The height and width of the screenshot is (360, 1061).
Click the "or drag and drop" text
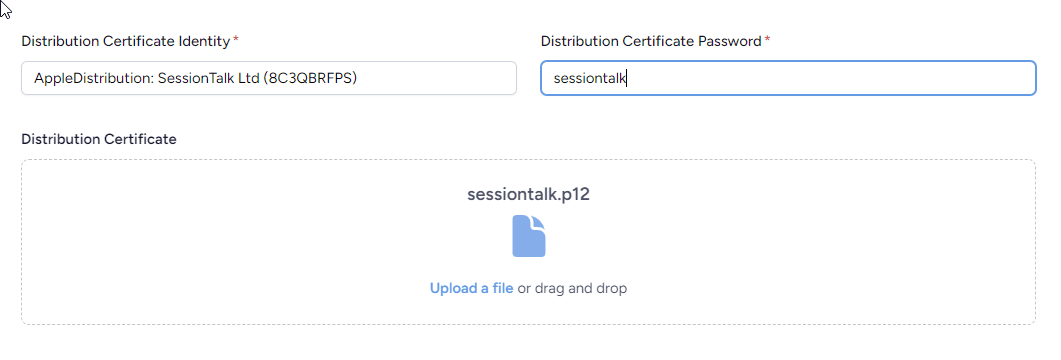click(x=572, y=288)
